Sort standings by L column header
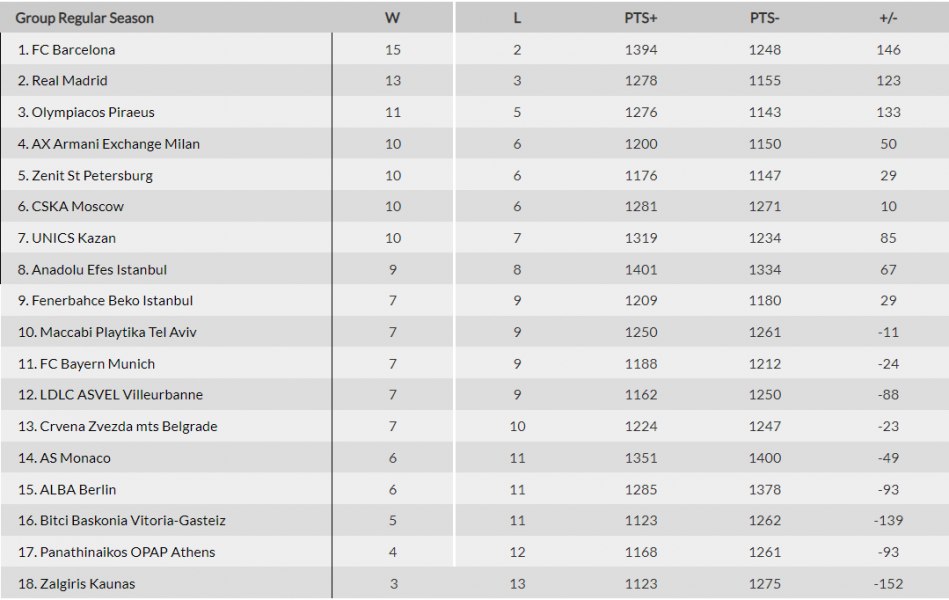949x600 pixels. pyautogui.click(x=517, y=18)
